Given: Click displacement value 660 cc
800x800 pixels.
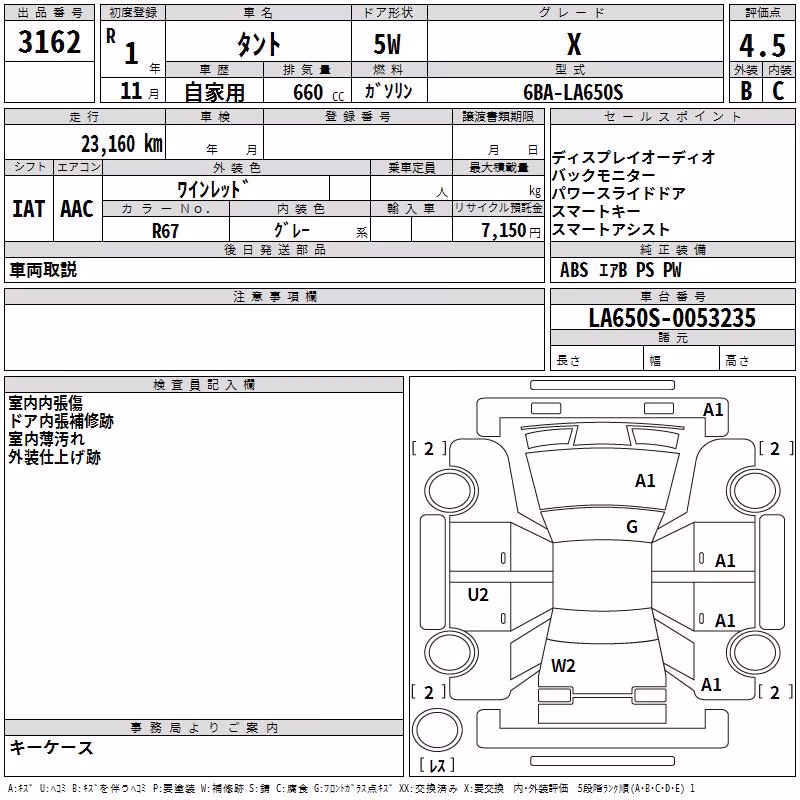Looking at the screenshot, I should 318,92.
